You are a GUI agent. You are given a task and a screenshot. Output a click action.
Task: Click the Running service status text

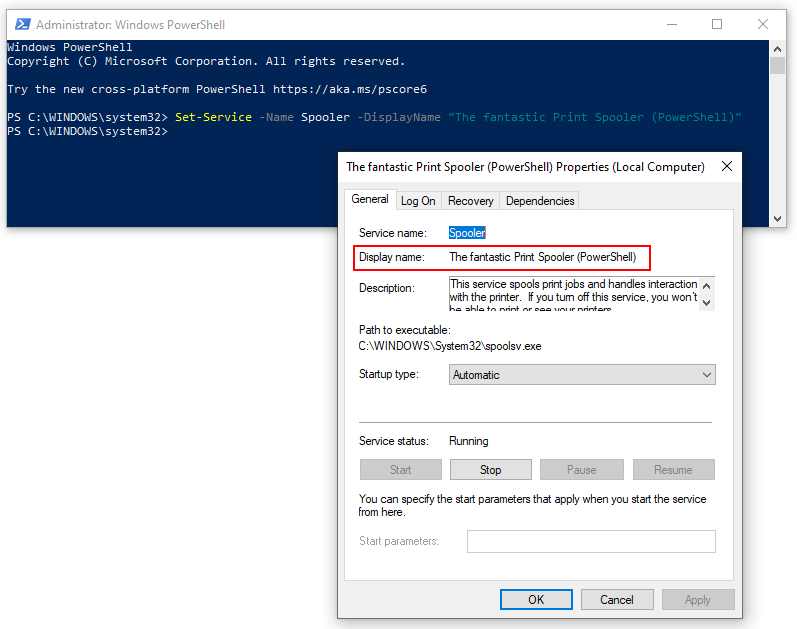(469, 441)
